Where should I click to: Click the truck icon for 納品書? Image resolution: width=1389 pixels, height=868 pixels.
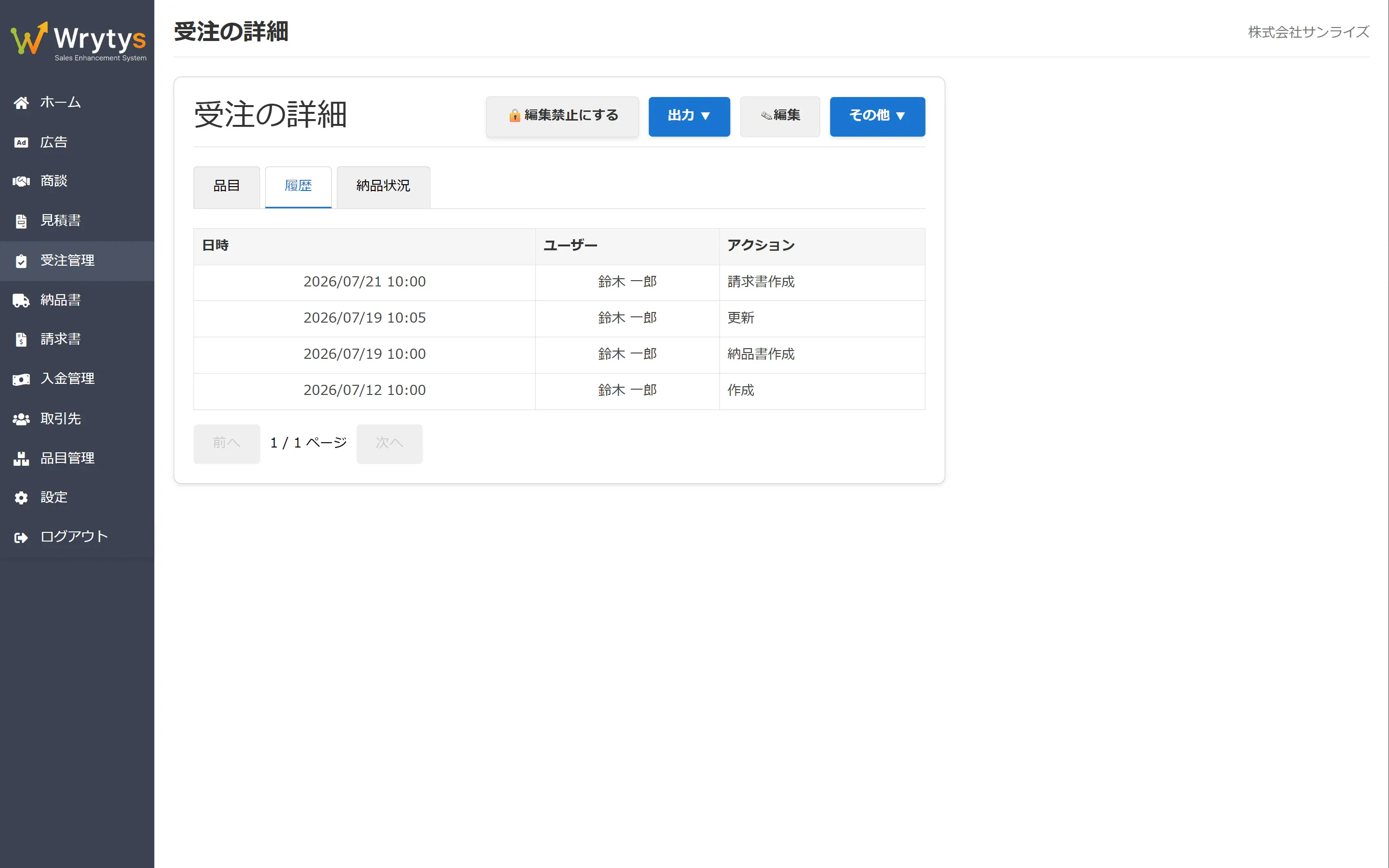(x=21, y=300)
